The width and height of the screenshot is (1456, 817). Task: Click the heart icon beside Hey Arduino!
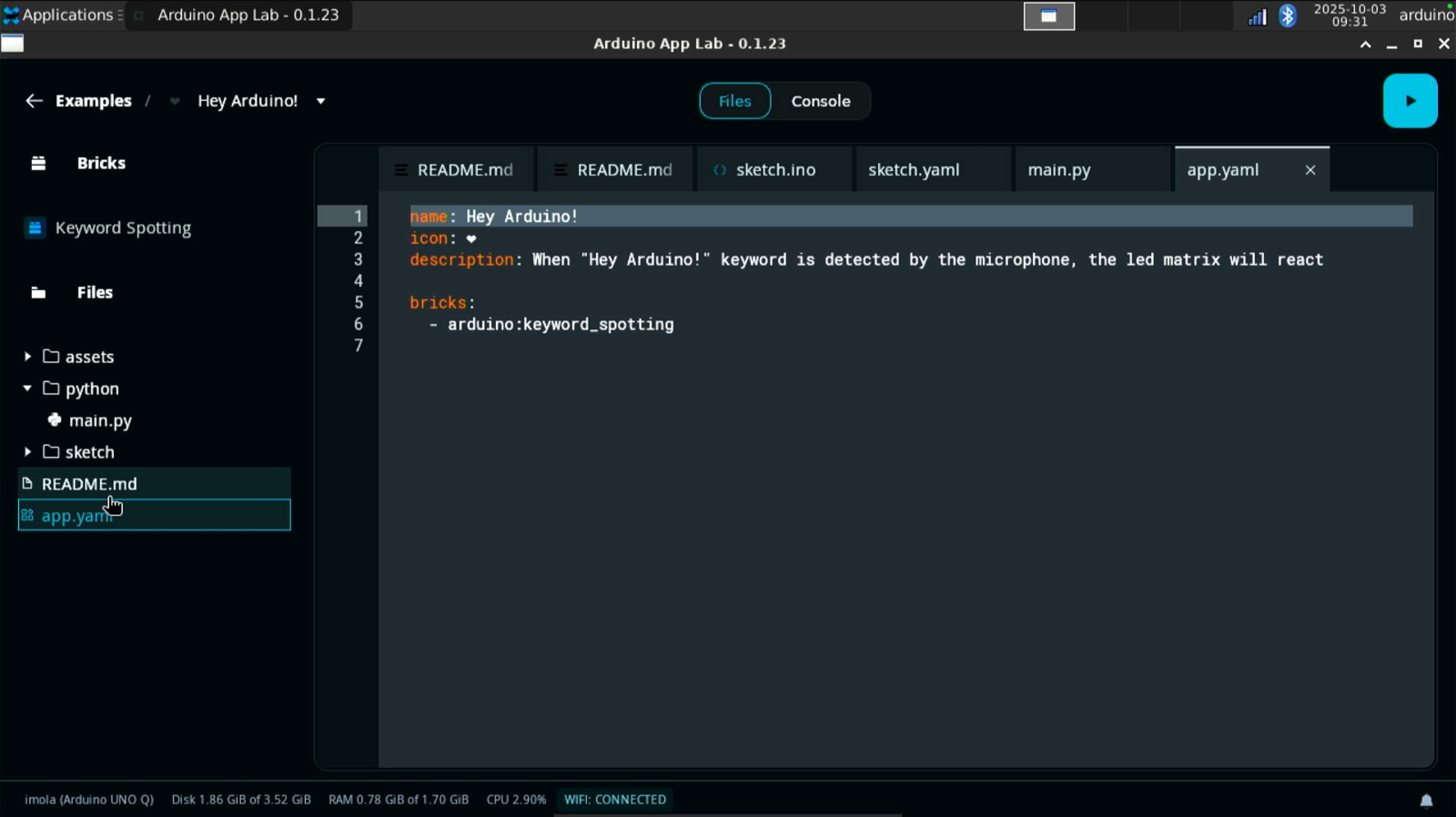[x=175, y=101]
